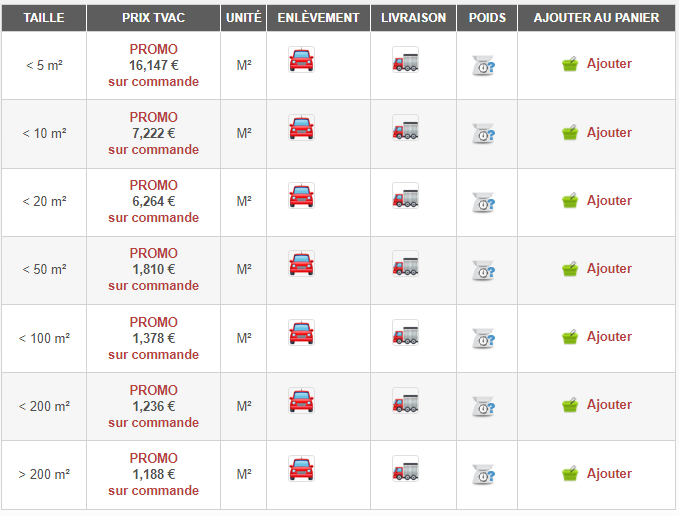Add the < 50 m² option to basket

coord(608,269)
